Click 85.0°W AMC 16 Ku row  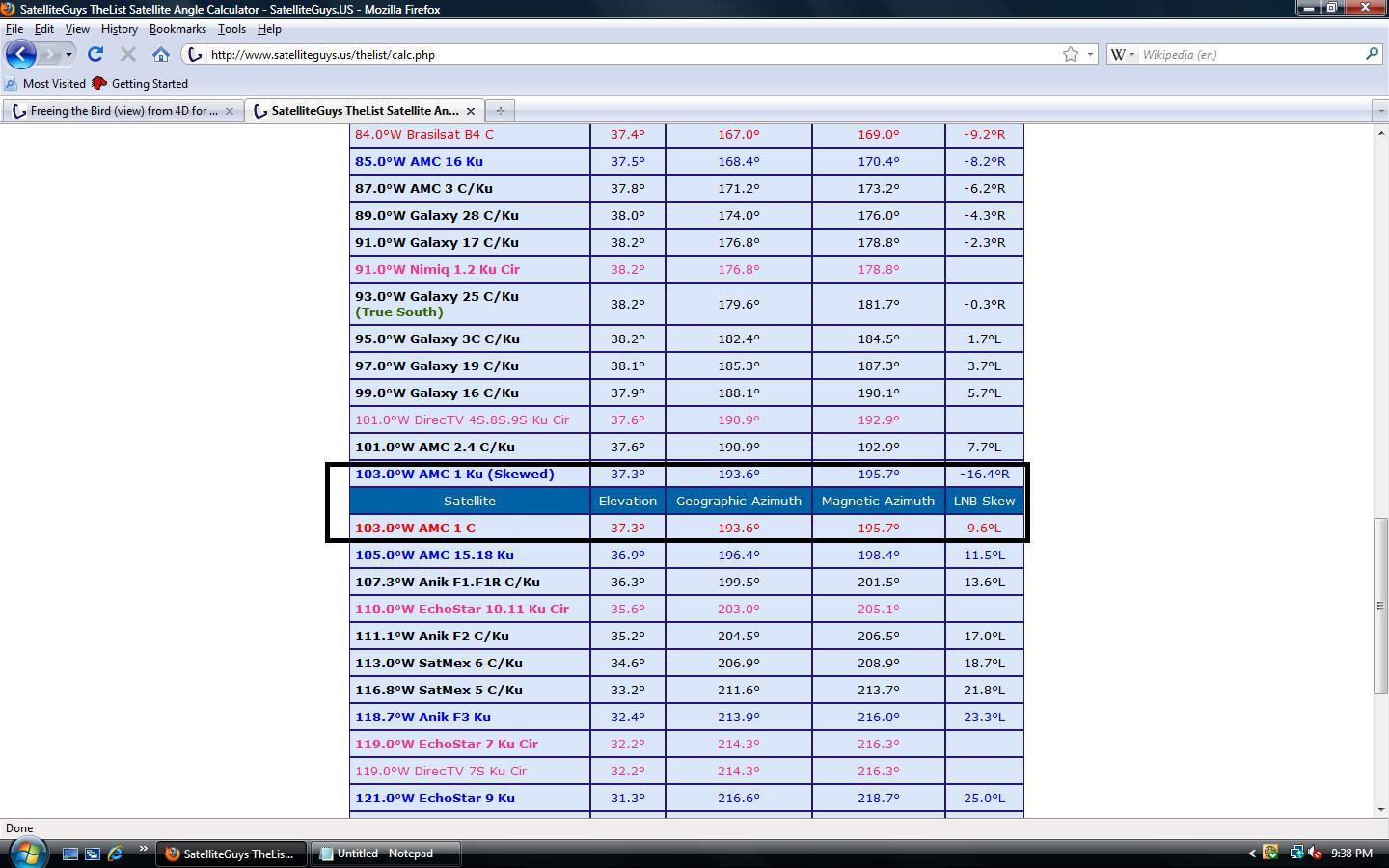[x=686, y=161]
